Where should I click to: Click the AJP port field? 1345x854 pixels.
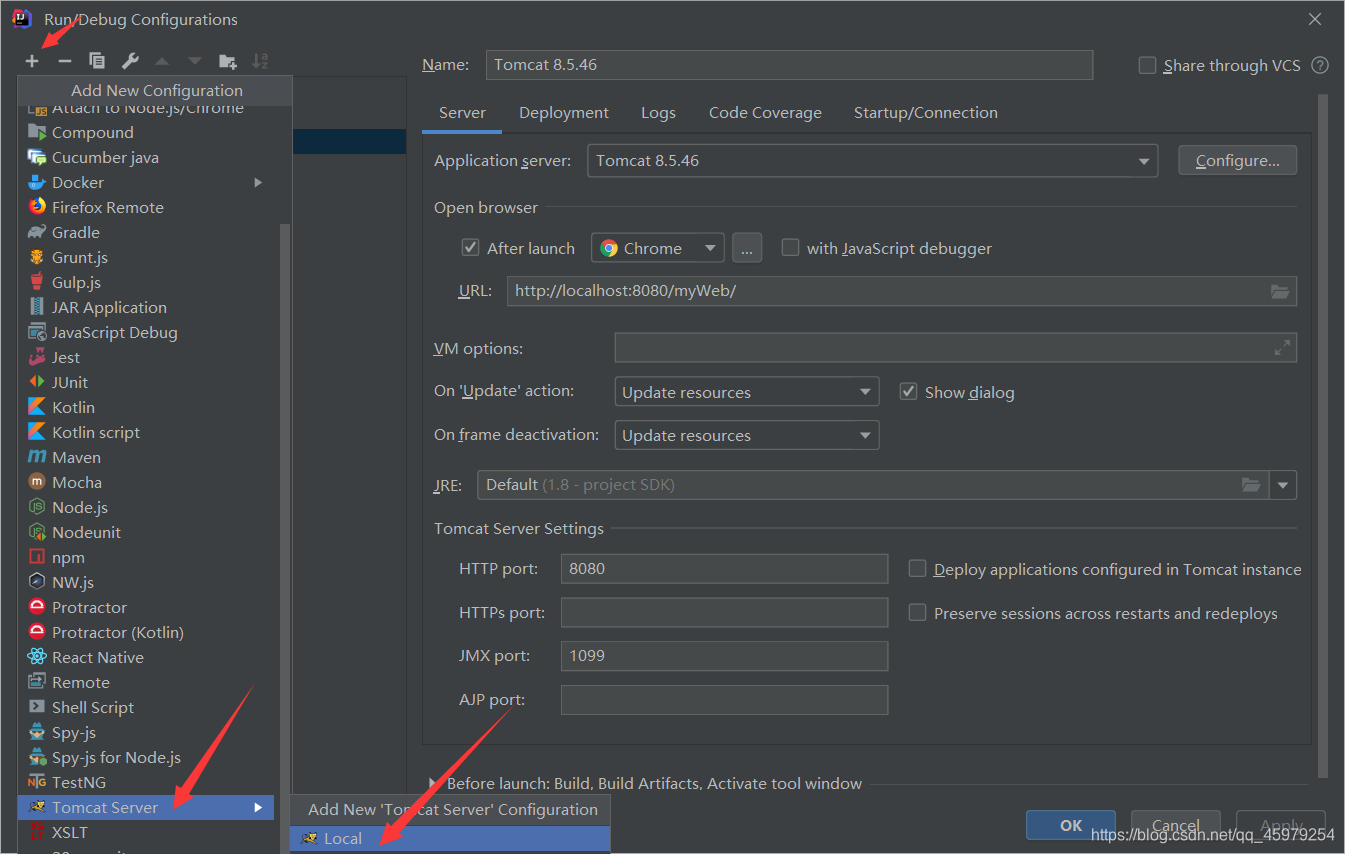(724, 700)
